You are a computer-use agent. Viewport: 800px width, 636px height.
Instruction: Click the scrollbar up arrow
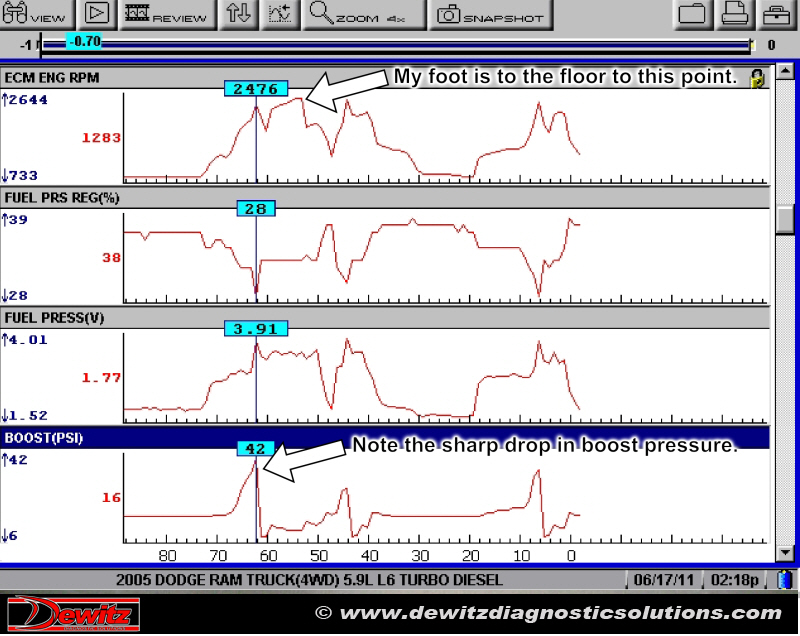click(785, 70)
